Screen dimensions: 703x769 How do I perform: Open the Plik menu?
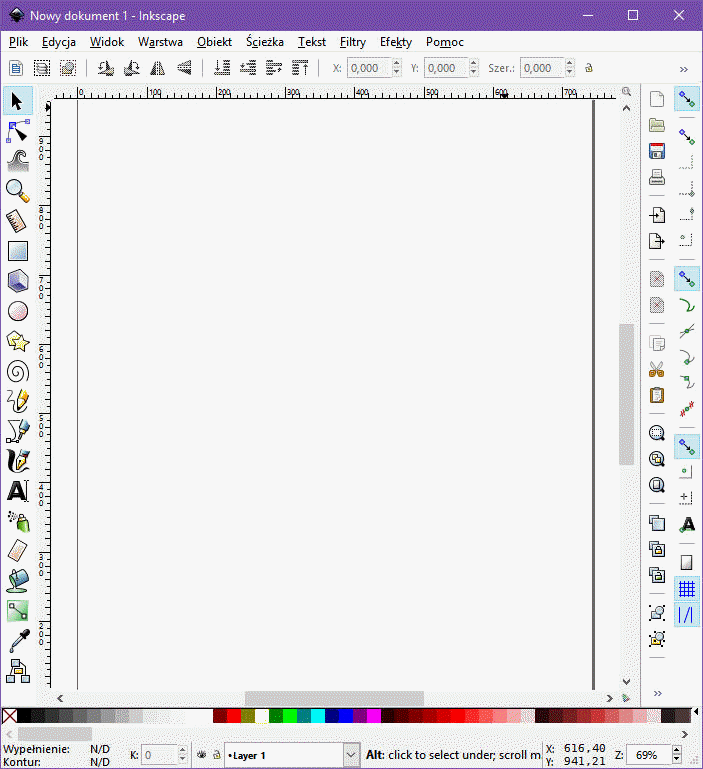coord(19,42)
